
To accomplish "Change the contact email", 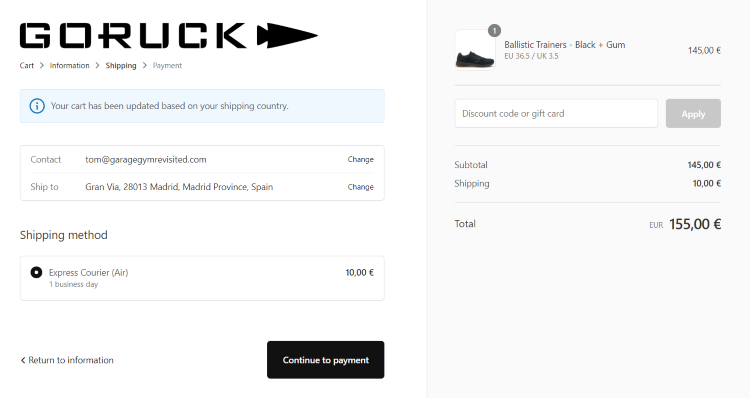I will 361,159.
